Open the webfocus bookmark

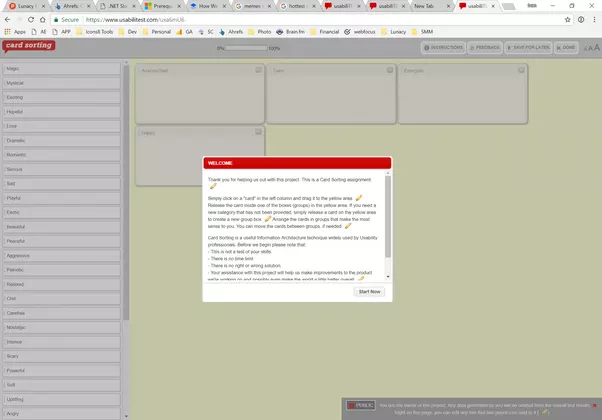(360, 32)
